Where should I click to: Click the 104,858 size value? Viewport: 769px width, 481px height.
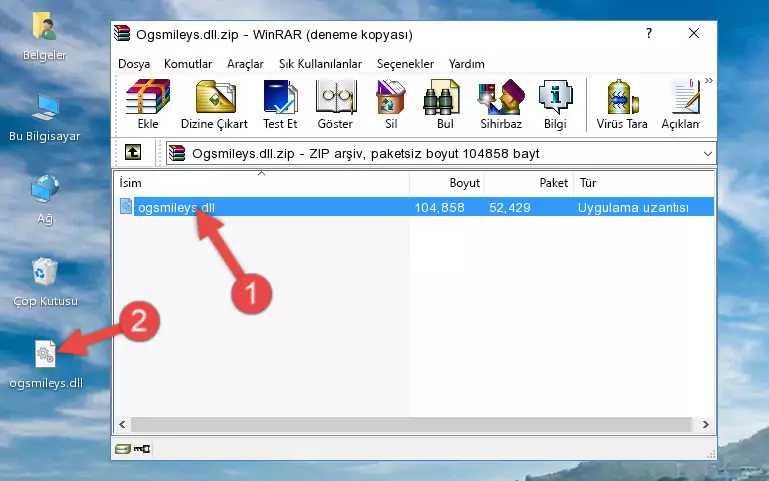click(439, 207)
